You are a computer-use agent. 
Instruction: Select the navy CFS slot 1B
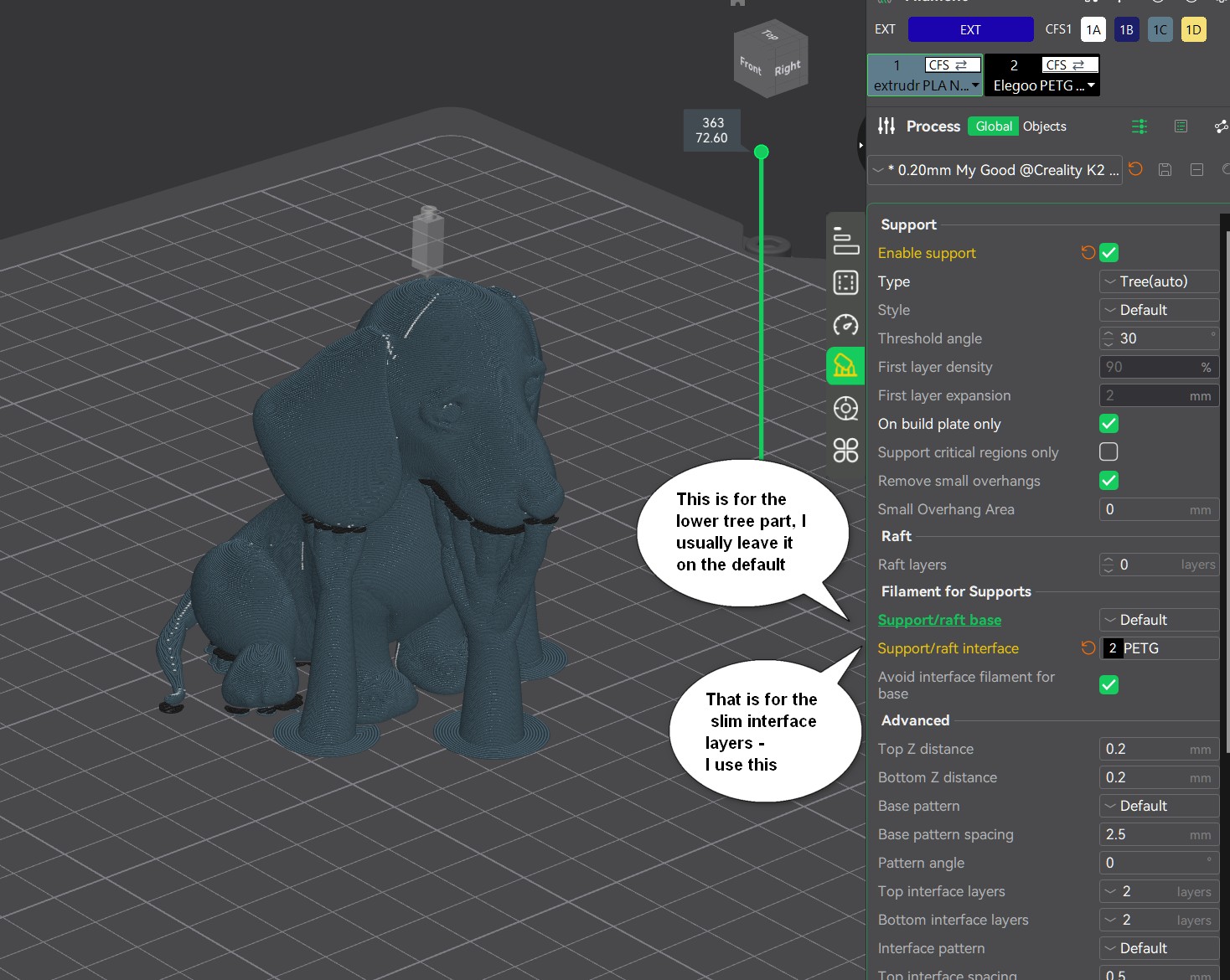1126,29
